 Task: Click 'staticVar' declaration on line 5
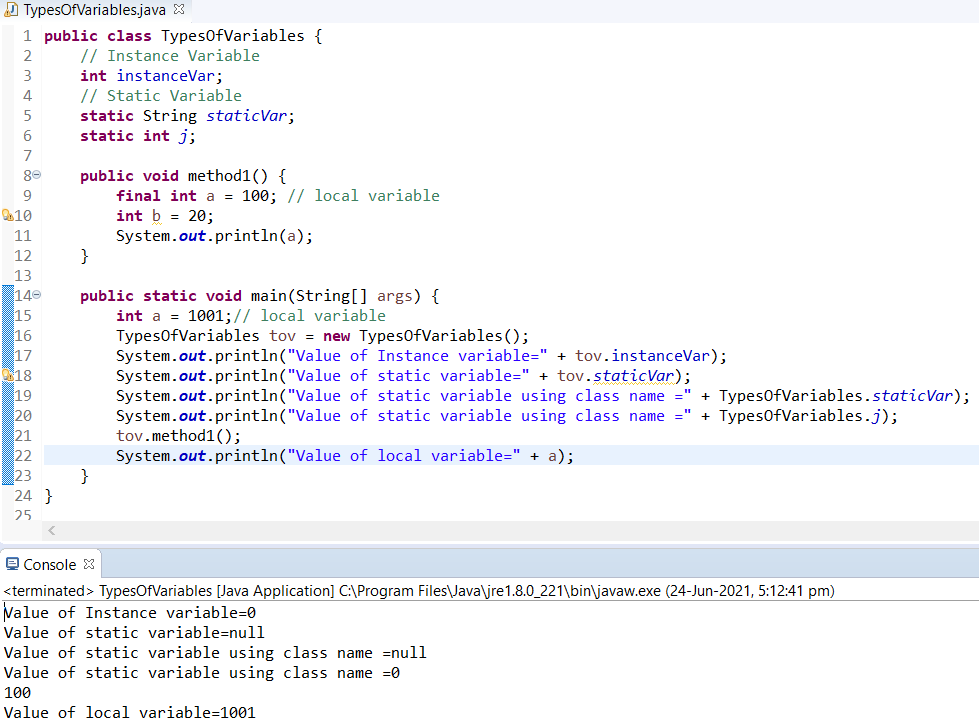[247, 116]
